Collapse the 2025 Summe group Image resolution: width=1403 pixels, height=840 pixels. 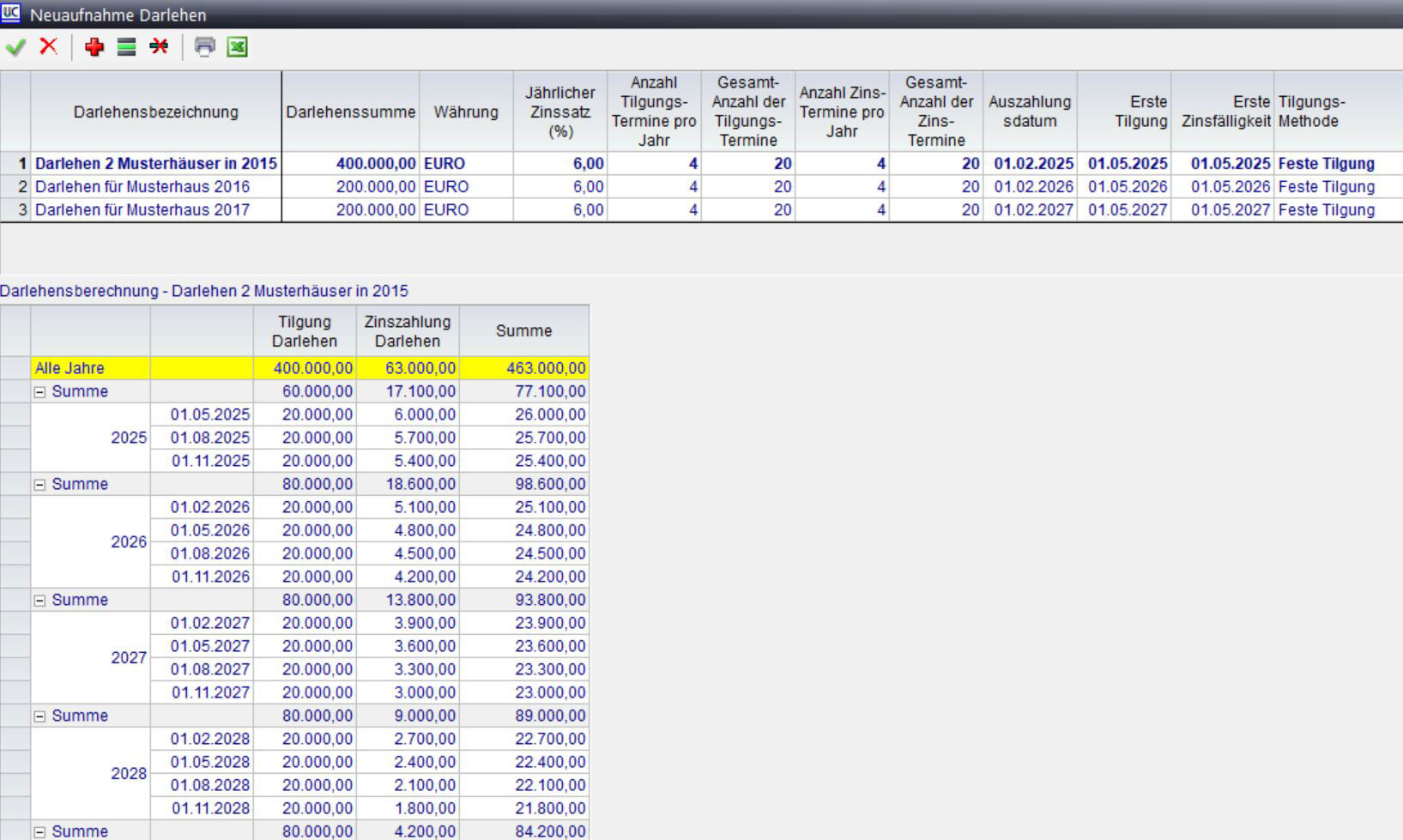coord(39,392)
